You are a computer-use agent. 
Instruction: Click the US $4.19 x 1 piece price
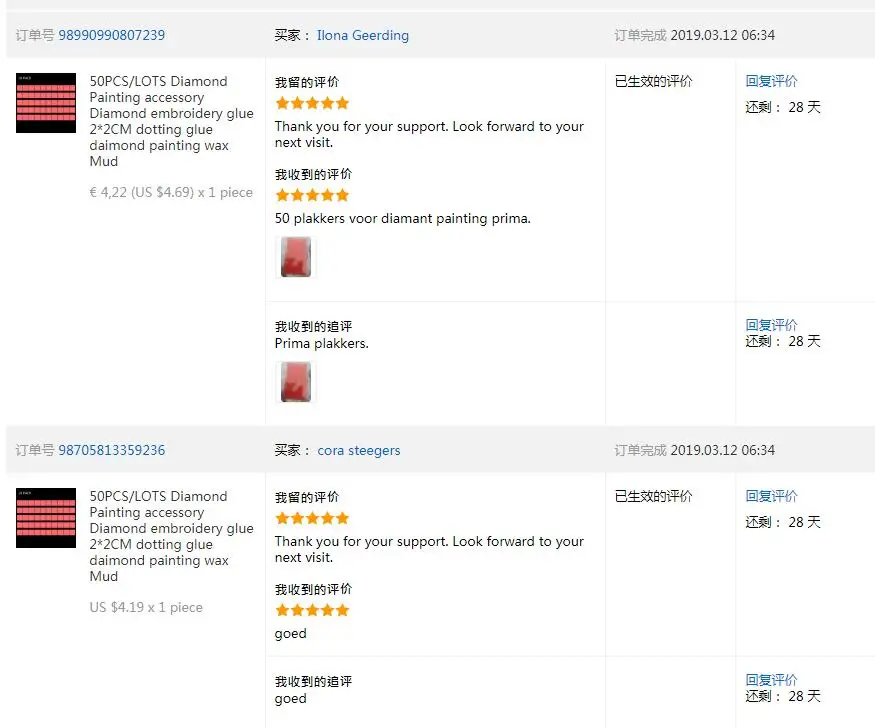[x=146, y=607]
